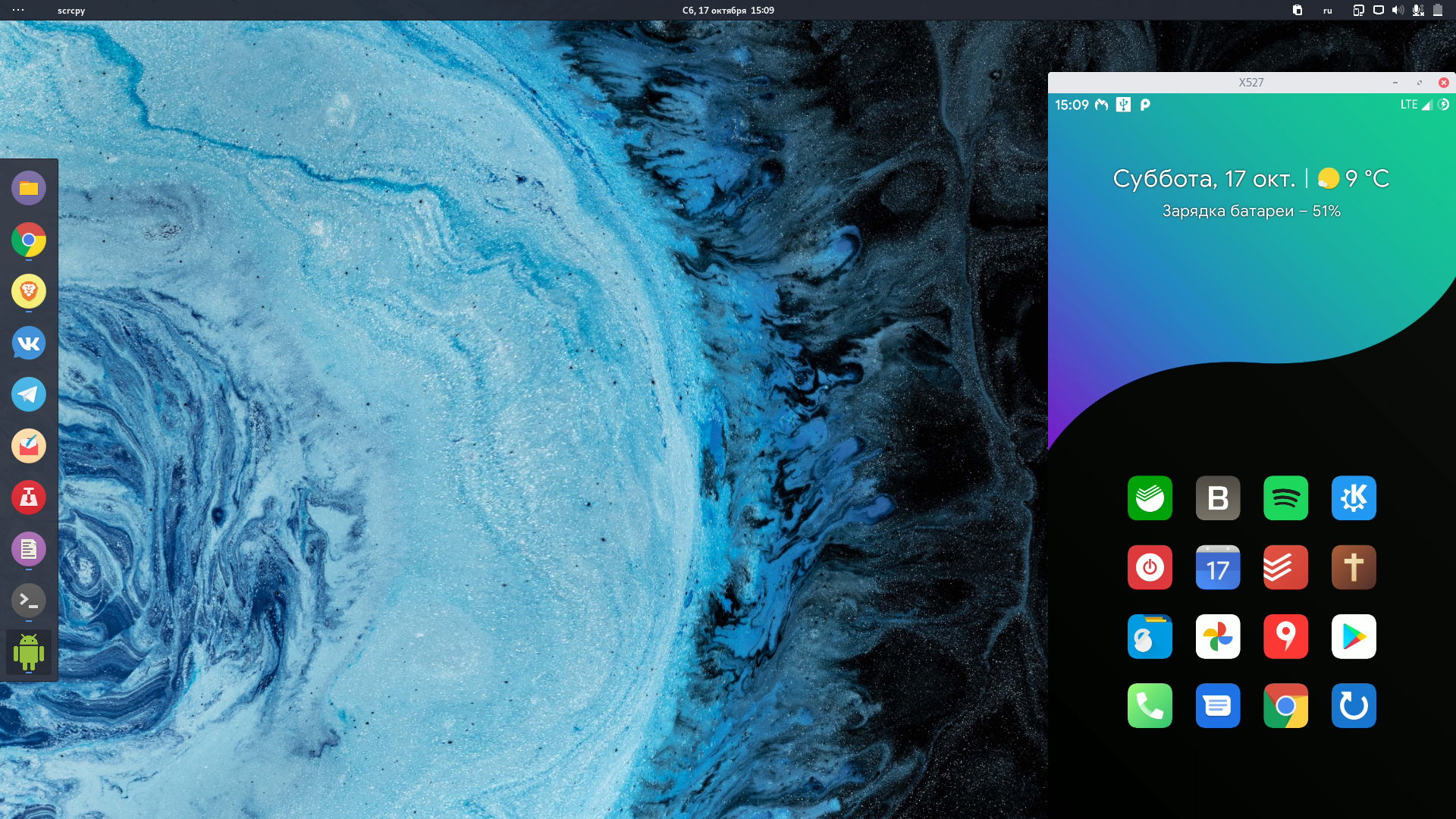Open the brown cross Bible app
The width and height of the screenshot is (1456, 819).
[x=1354, y=567]
